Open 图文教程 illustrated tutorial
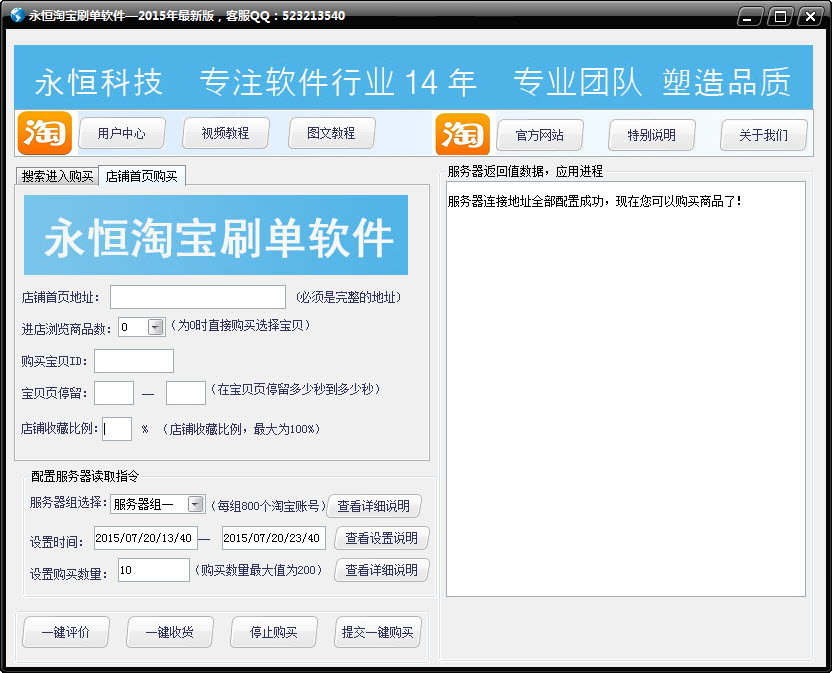Image resolution: width=832 pixels, height=673 pixels. pos(331,133)
